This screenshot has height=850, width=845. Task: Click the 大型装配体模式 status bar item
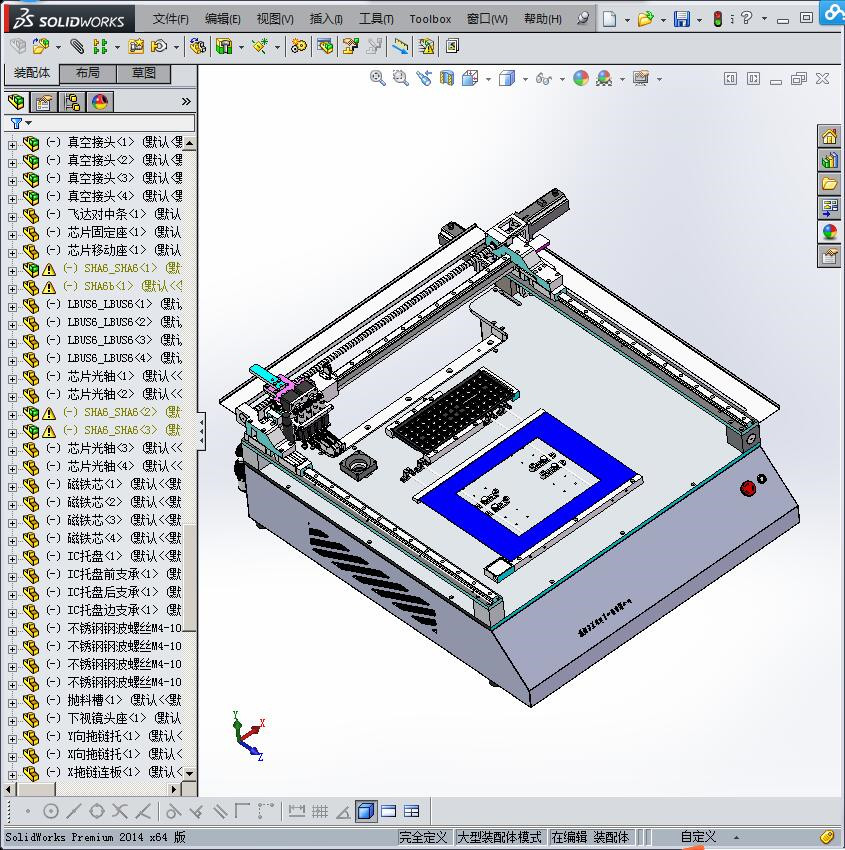click(x=499, y=837)
